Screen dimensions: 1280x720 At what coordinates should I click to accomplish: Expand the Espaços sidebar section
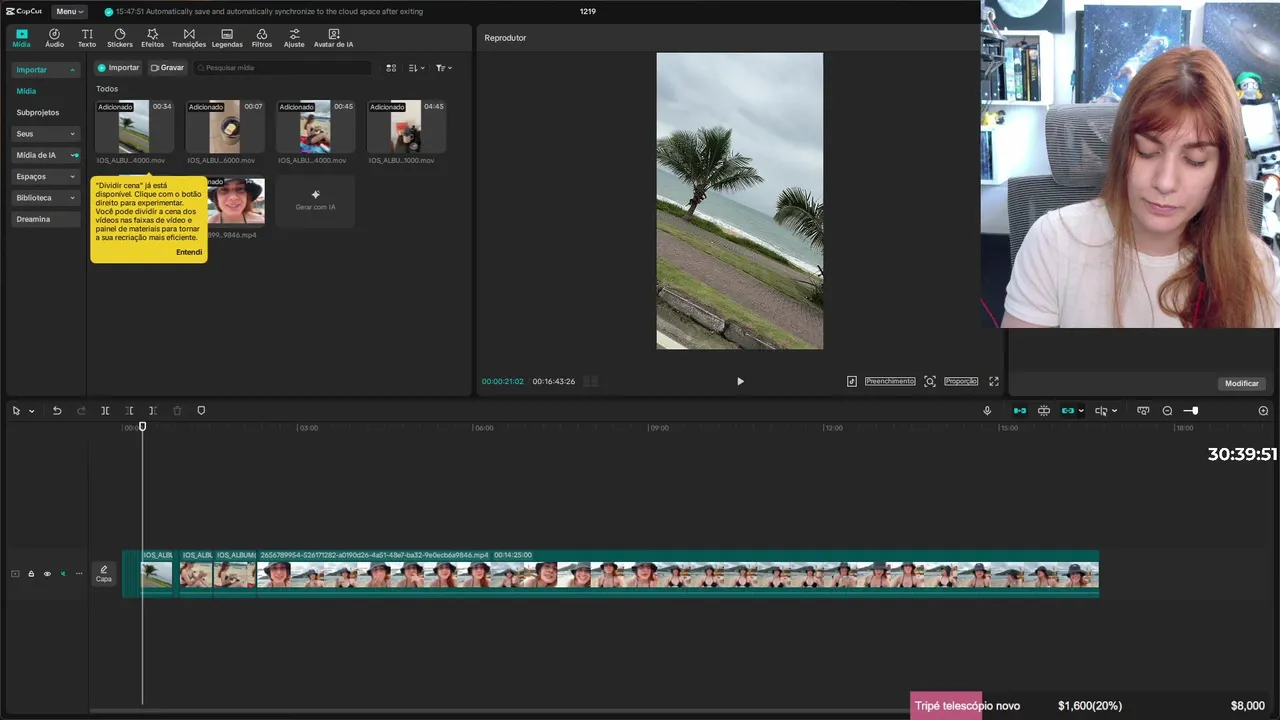pos(45,176)
